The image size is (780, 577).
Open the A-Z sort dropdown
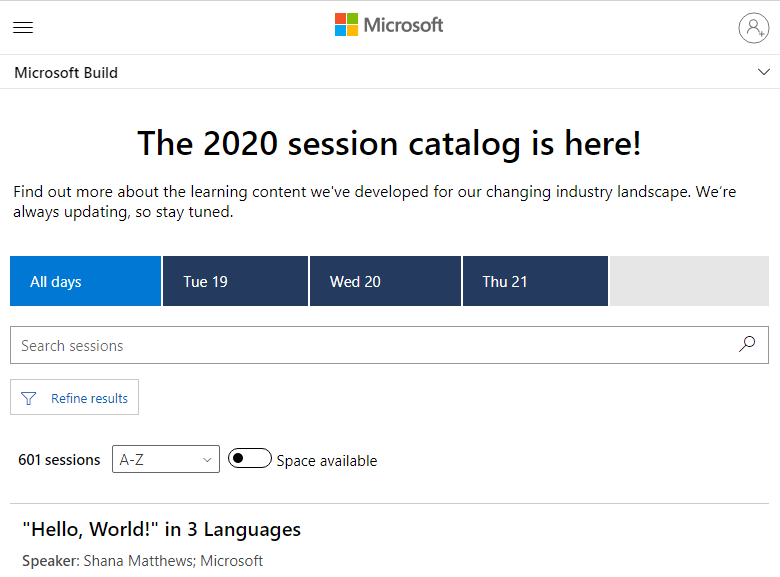click(166, 459)
